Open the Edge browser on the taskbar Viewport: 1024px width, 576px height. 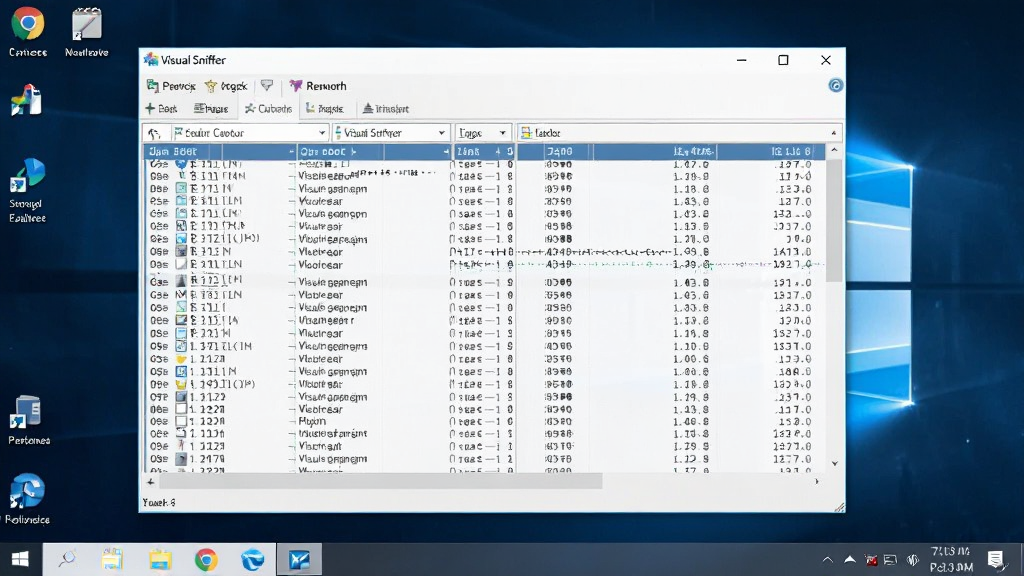click(x=253, y=560)
